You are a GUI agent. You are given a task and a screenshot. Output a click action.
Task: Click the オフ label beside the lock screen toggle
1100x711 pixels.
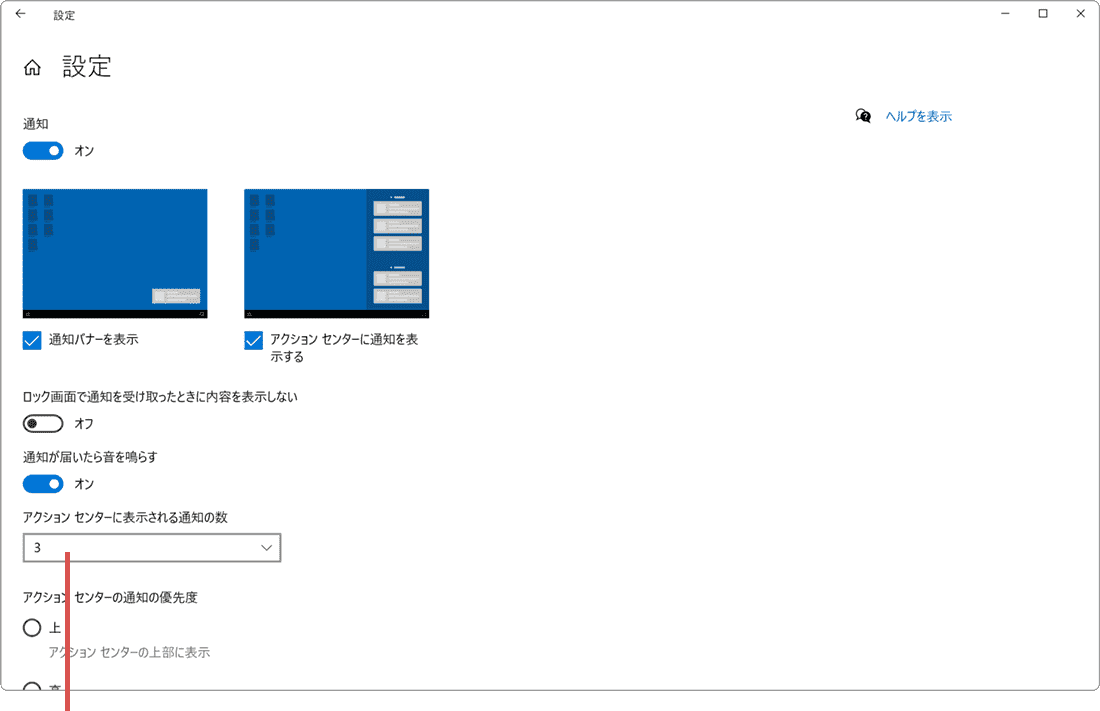(x=83, y=423)
